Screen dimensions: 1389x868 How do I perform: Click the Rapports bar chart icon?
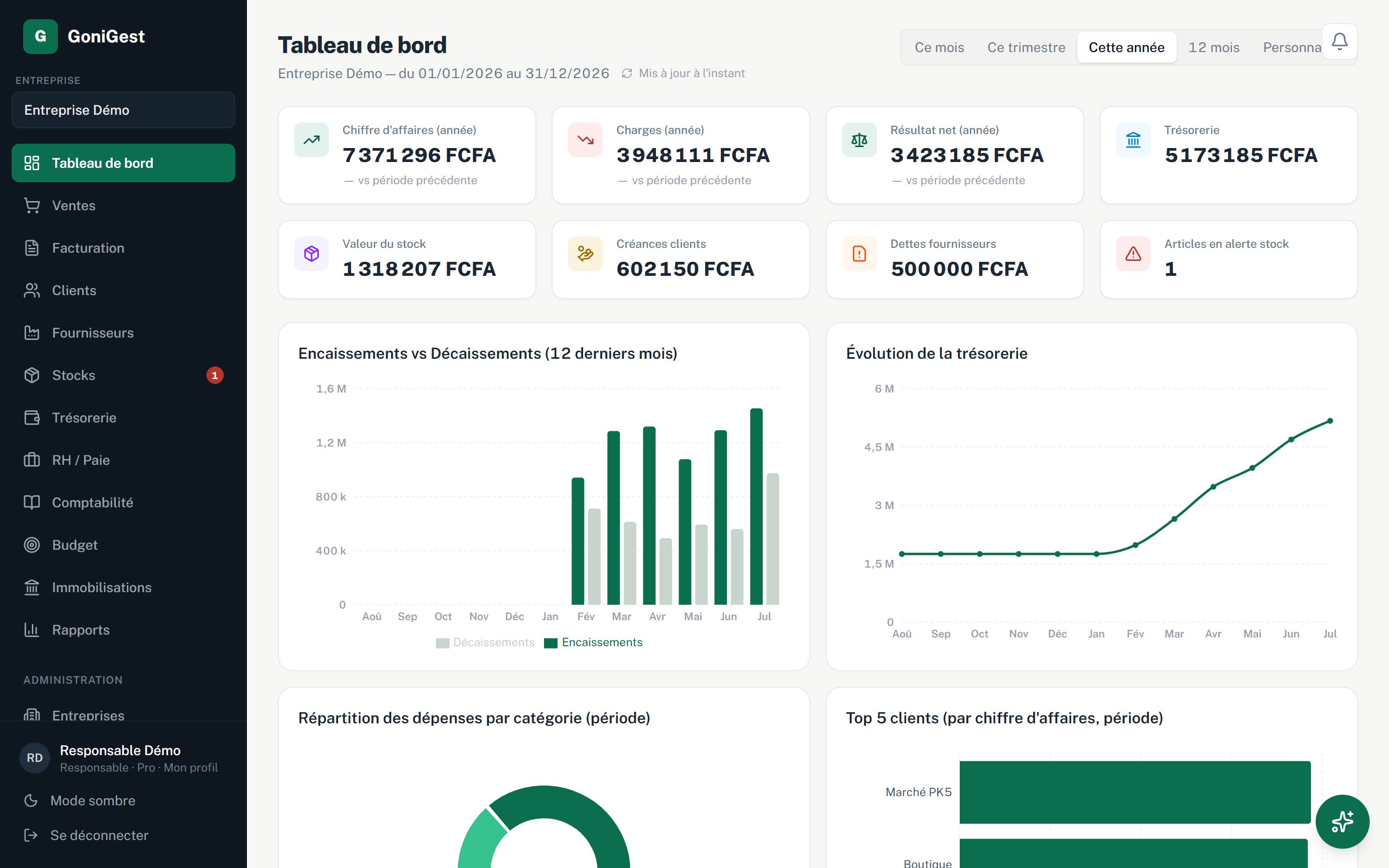click(31, 630)
